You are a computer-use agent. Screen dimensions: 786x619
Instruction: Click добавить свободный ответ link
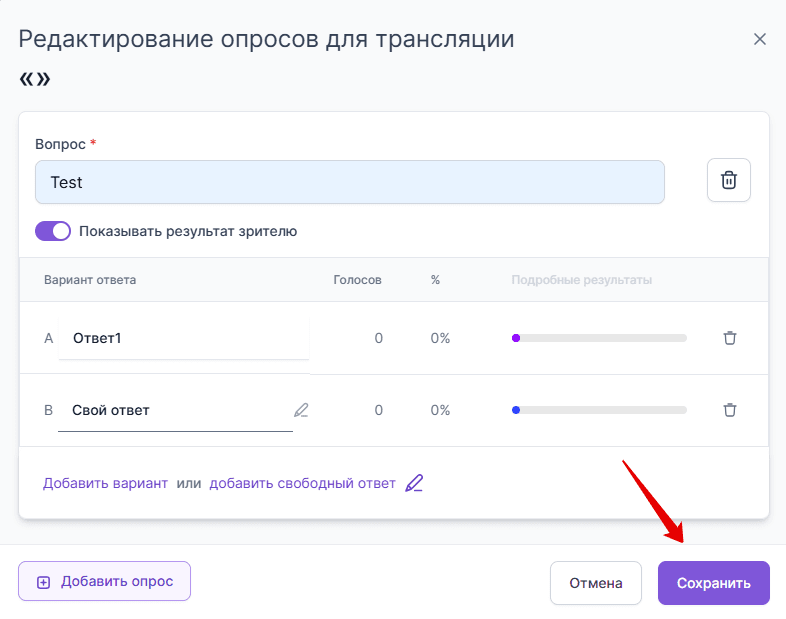302,484
